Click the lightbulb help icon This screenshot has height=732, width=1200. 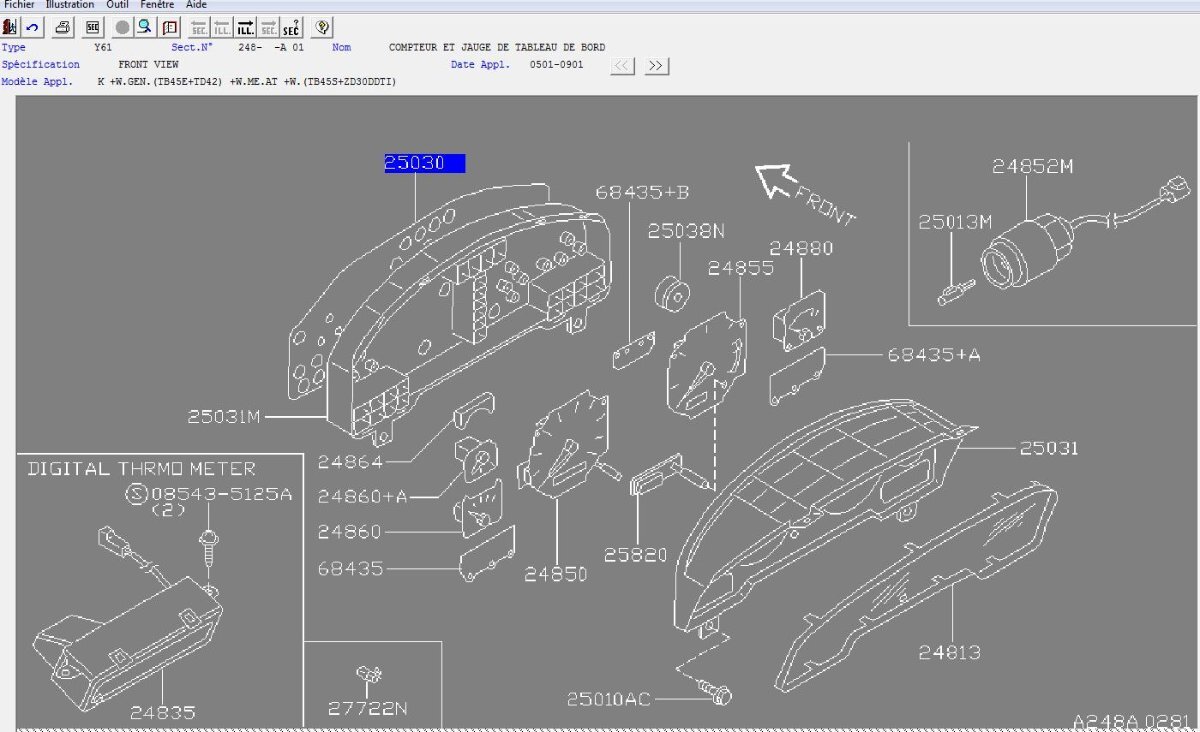click(x=322, y=27)
